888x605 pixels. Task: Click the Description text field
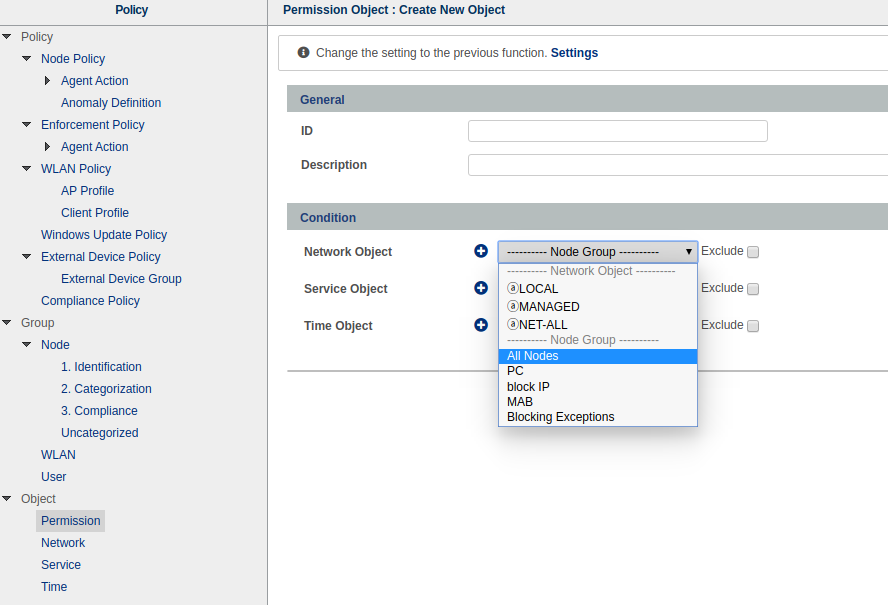677,165
